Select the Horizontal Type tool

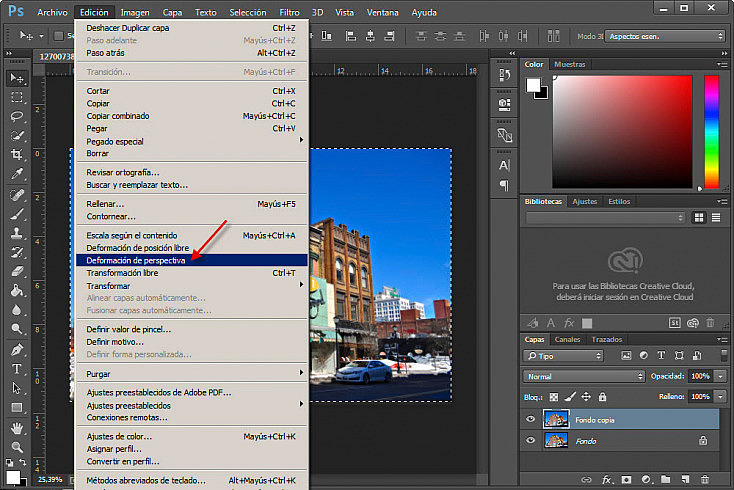click(x=17, y=369)
